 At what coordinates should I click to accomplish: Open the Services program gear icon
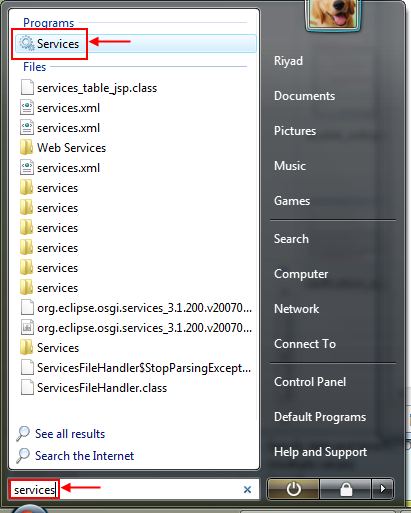[x=26, y=44]
